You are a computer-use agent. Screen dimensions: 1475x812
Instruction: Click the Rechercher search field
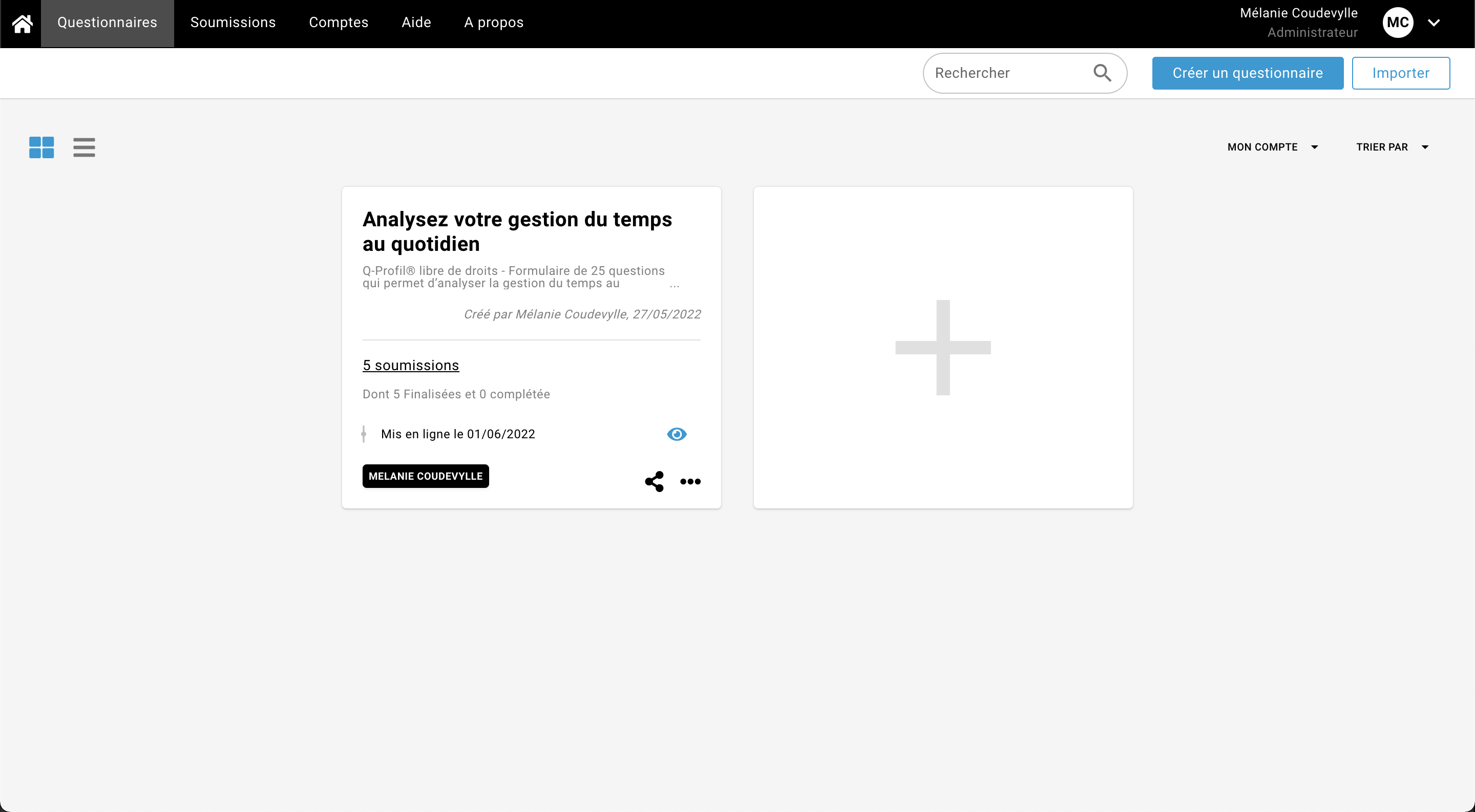tap(1008, 73)
